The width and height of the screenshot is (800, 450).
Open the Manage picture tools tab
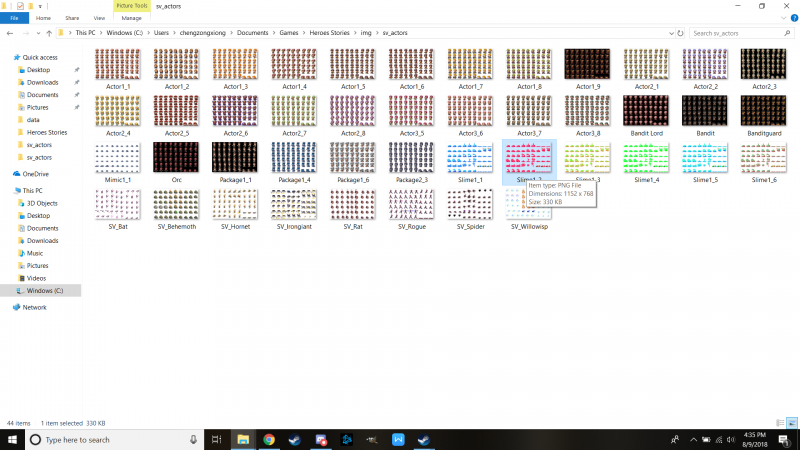pyautogui.click(x=131, y=18)
